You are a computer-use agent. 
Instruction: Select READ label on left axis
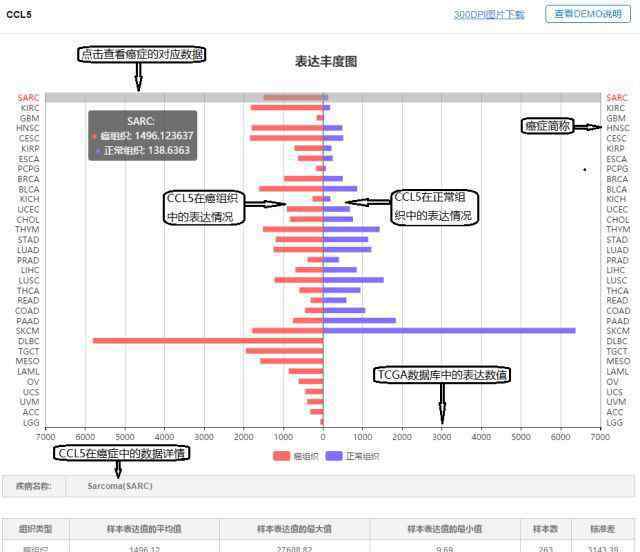[28, 300]
